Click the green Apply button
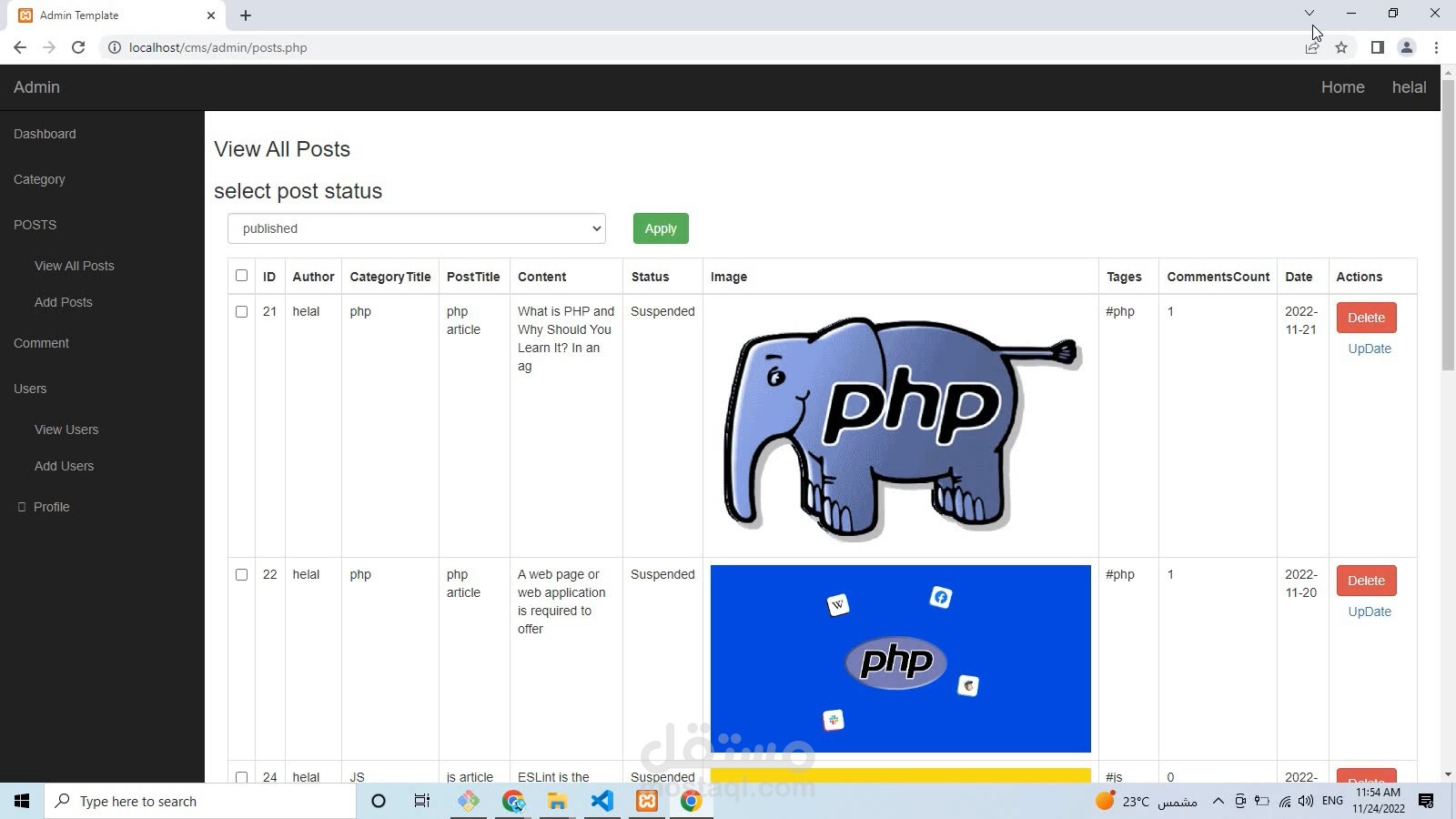This screenshot has height=819, width=1456. pyautogui.click(x=661, y=228)
